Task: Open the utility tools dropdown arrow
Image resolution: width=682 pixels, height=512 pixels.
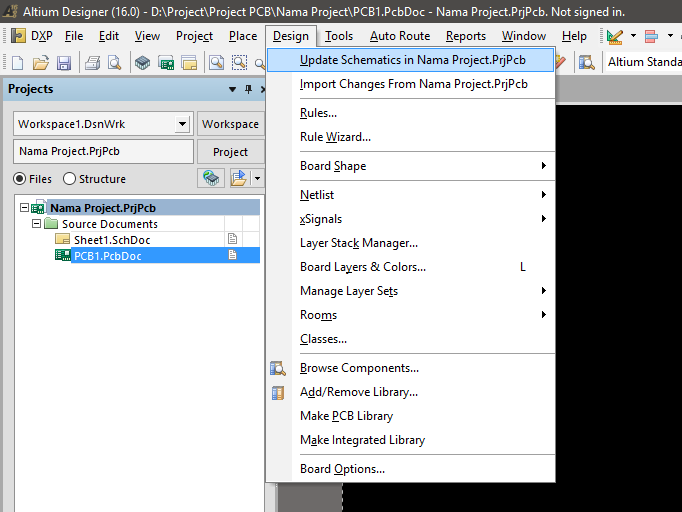Action: click(633, 36)
